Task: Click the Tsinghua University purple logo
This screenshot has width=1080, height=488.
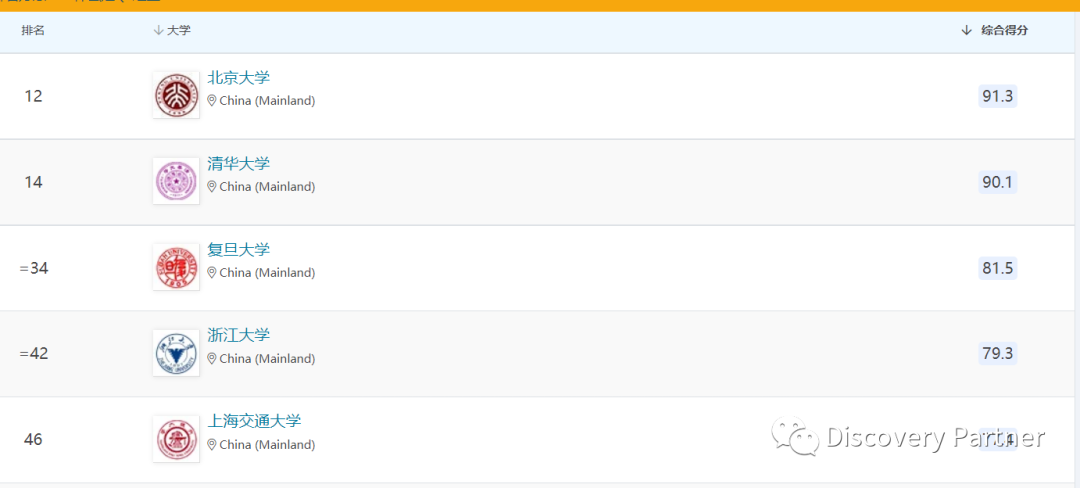Action: point(176,181)
